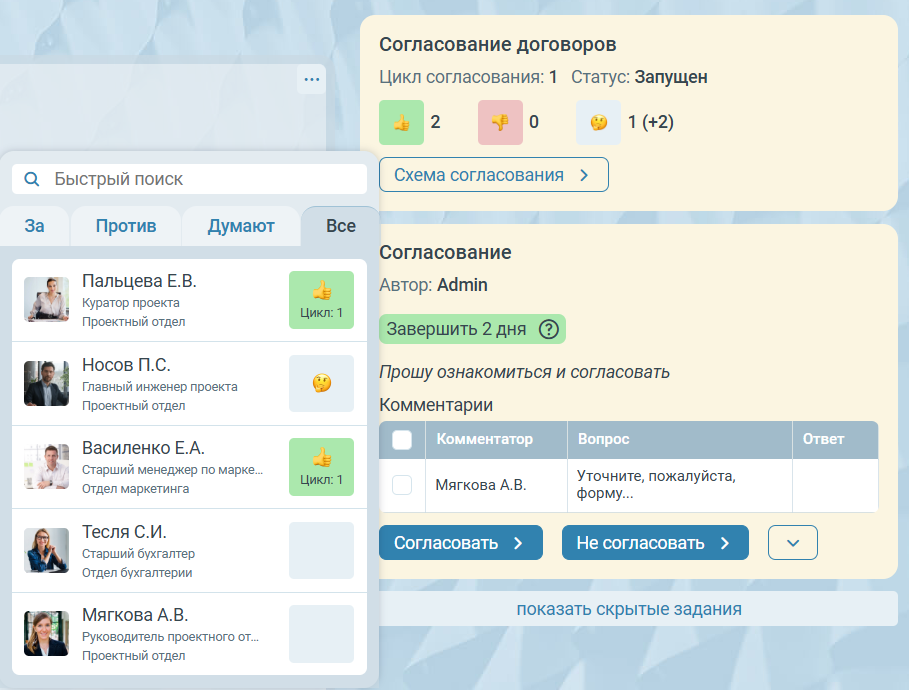Viewport: 909px width, 690px height.
Task: Check the box for Мягкова А.В. comment
Action: pyautogui.click(x=402, y=485)
